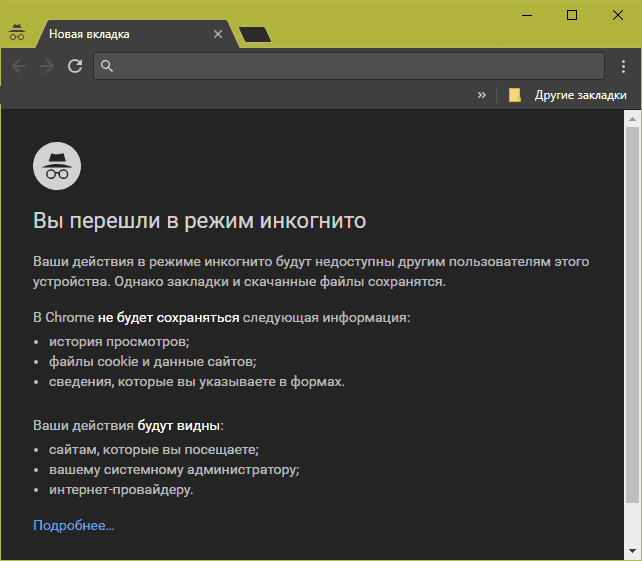The height and width of the screenshot is (561, 642).
Task: Click the incognito hat-and-glasses icon in title bar
Action: pyautogui.click(x=17, y=32)
